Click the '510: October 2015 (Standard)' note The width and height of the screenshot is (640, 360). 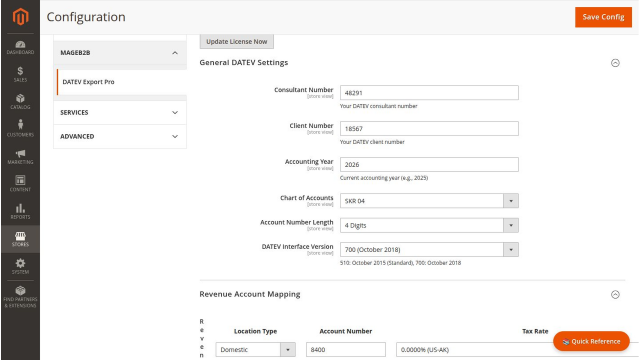(x=400, y=263)
